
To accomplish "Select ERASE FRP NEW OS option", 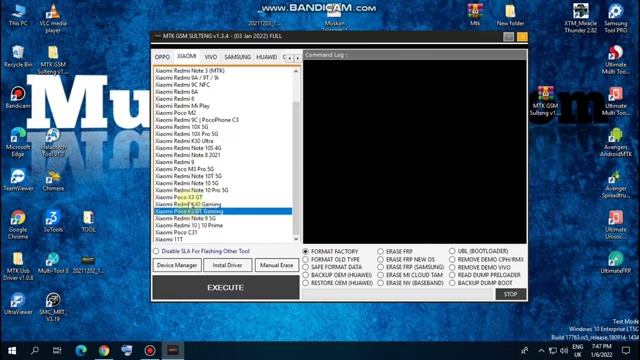I will click(x=407, y=260).
